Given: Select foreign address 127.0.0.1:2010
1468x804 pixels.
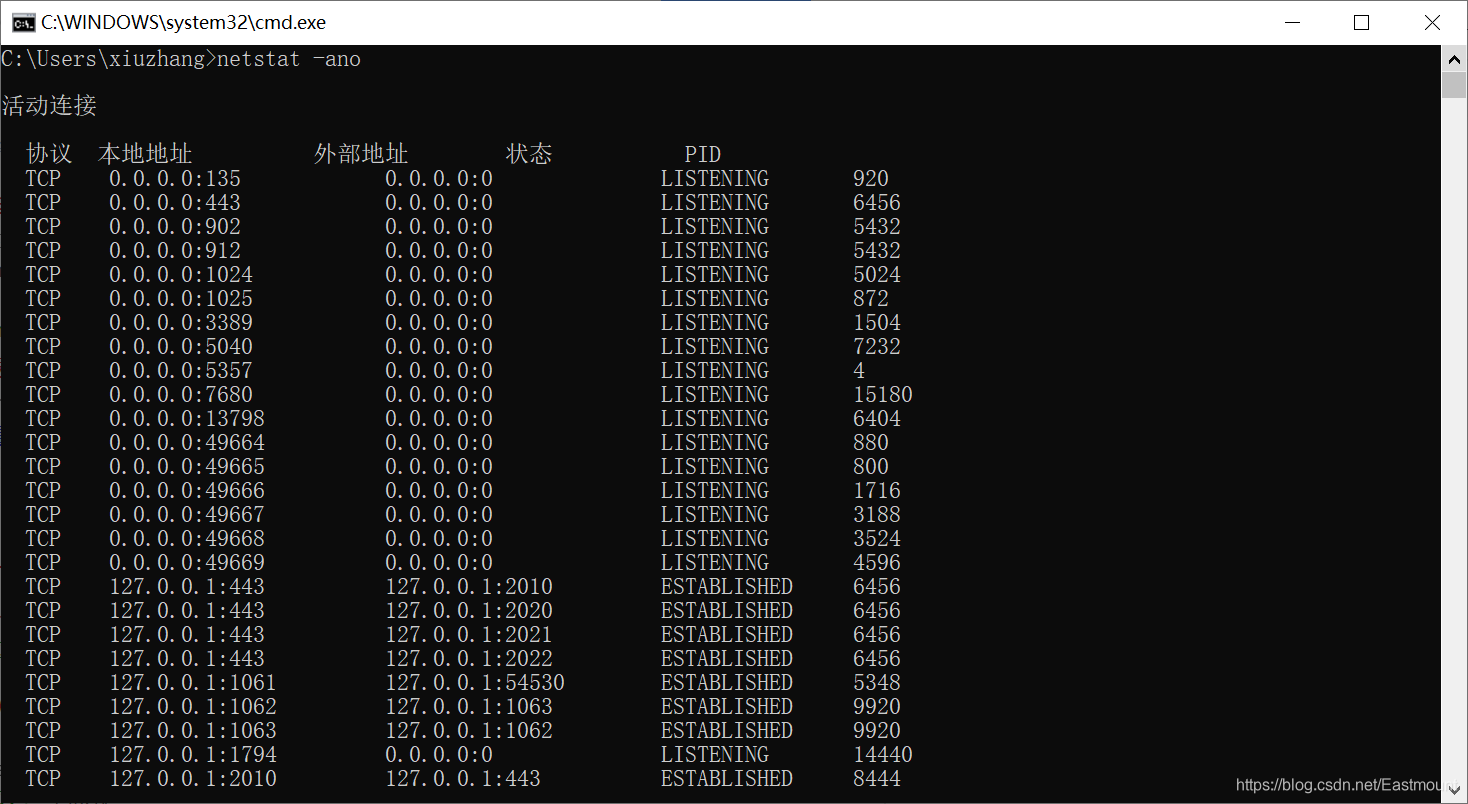Looking at the screenshot, I should tap(469, 587).
